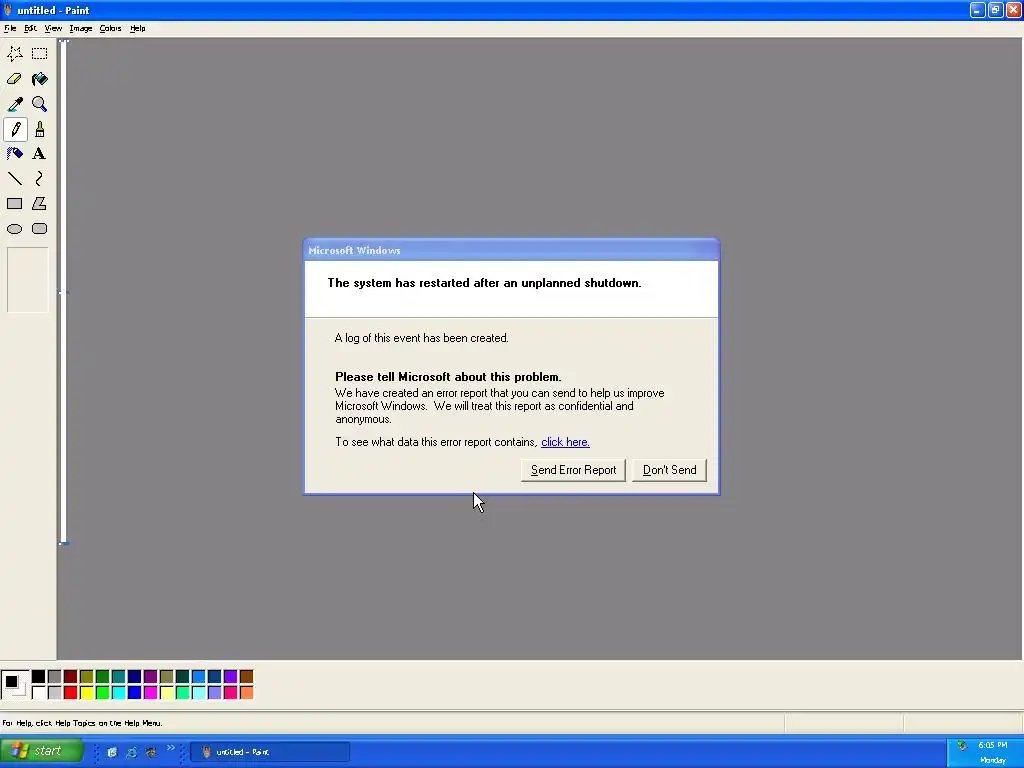Select the Free-Form Select tool
This screenshot has height=768, width=1024.
tap(14, 54)
